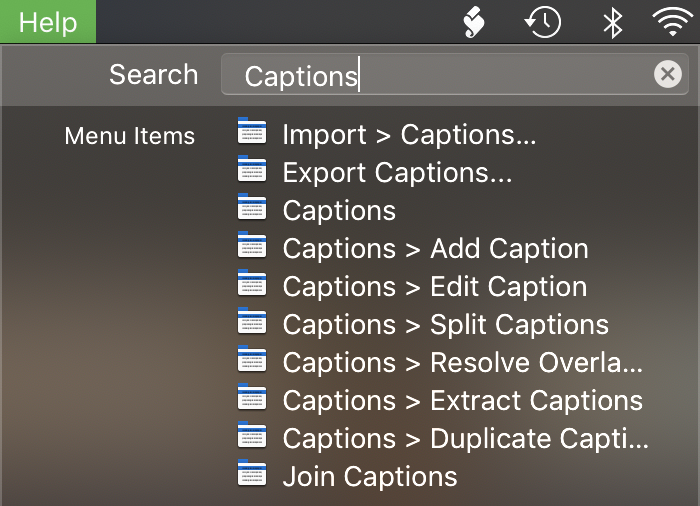Click the stylized S app menu bar icon
The height and width of the screenshot is (506, 700).
click(473, 22)
